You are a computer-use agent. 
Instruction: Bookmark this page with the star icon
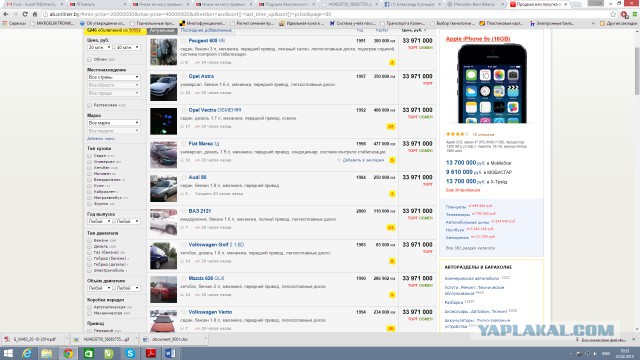click(613, 14)
